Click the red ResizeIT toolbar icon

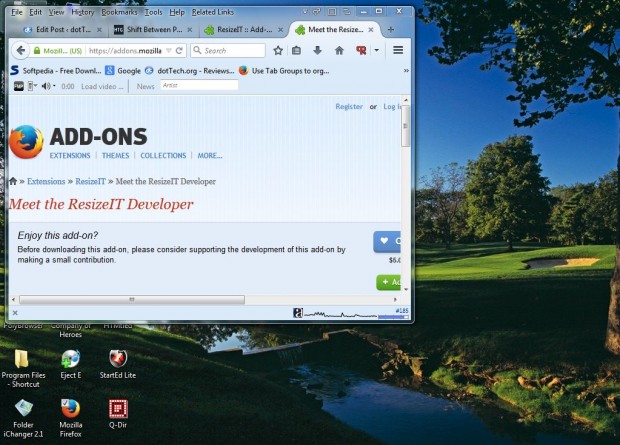361,50
